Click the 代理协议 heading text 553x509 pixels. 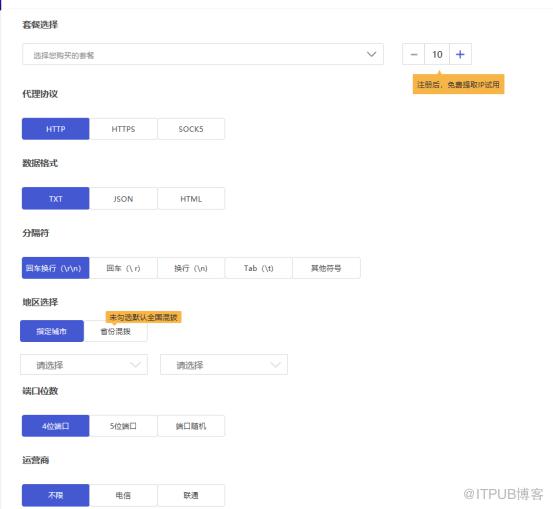40,94
